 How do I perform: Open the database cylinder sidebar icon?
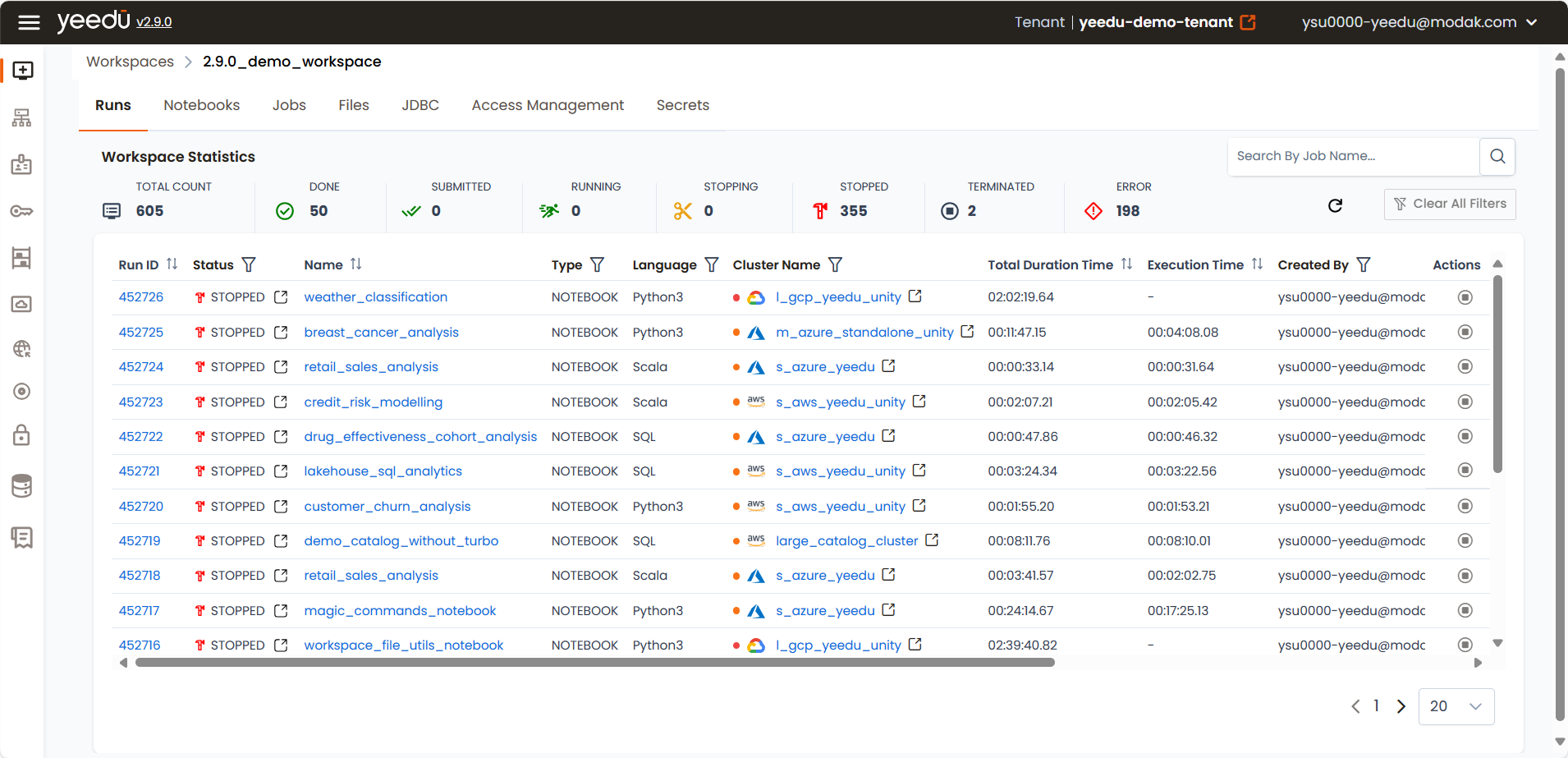tap(22, 486)
